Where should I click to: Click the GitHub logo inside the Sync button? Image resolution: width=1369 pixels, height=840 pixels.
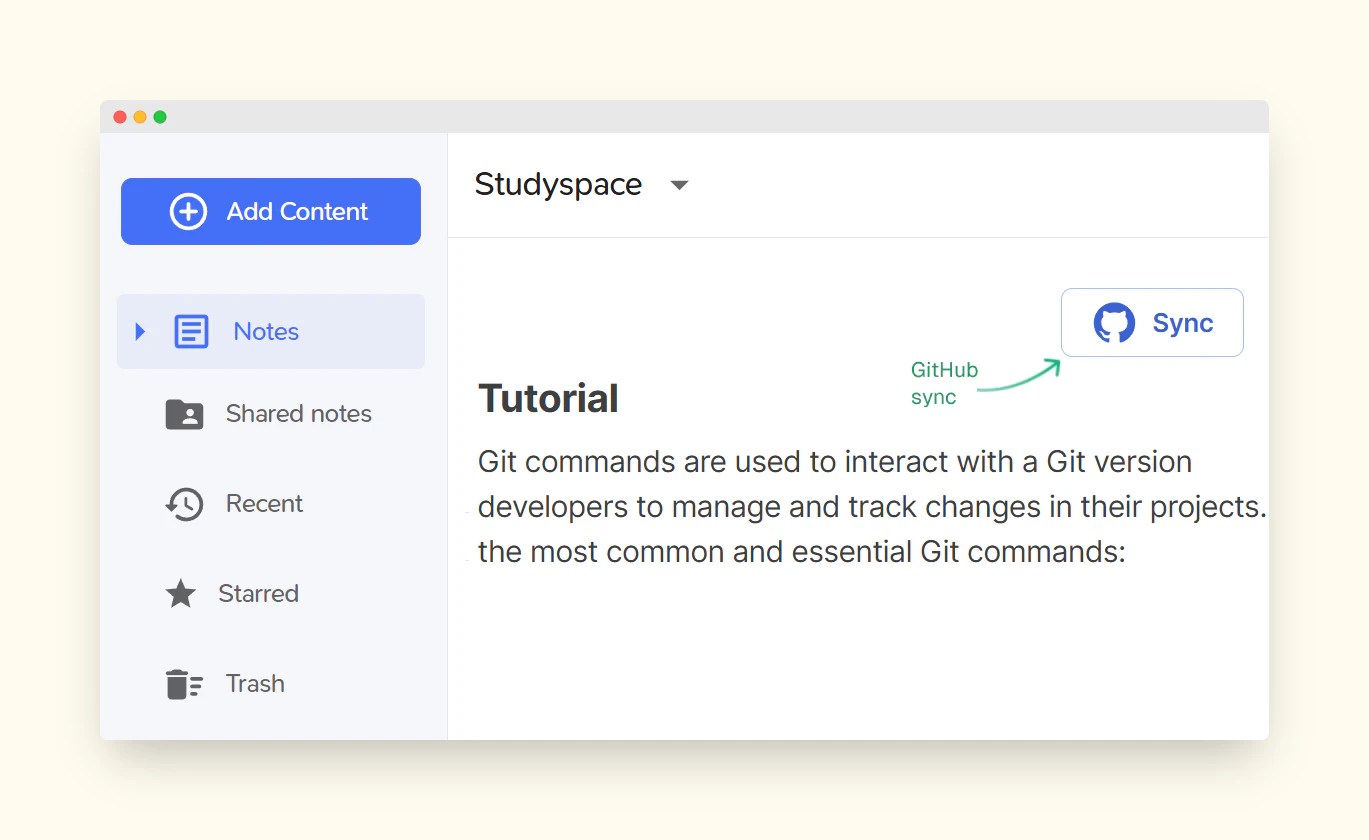pyautogui.click(x=1113, y=322)
